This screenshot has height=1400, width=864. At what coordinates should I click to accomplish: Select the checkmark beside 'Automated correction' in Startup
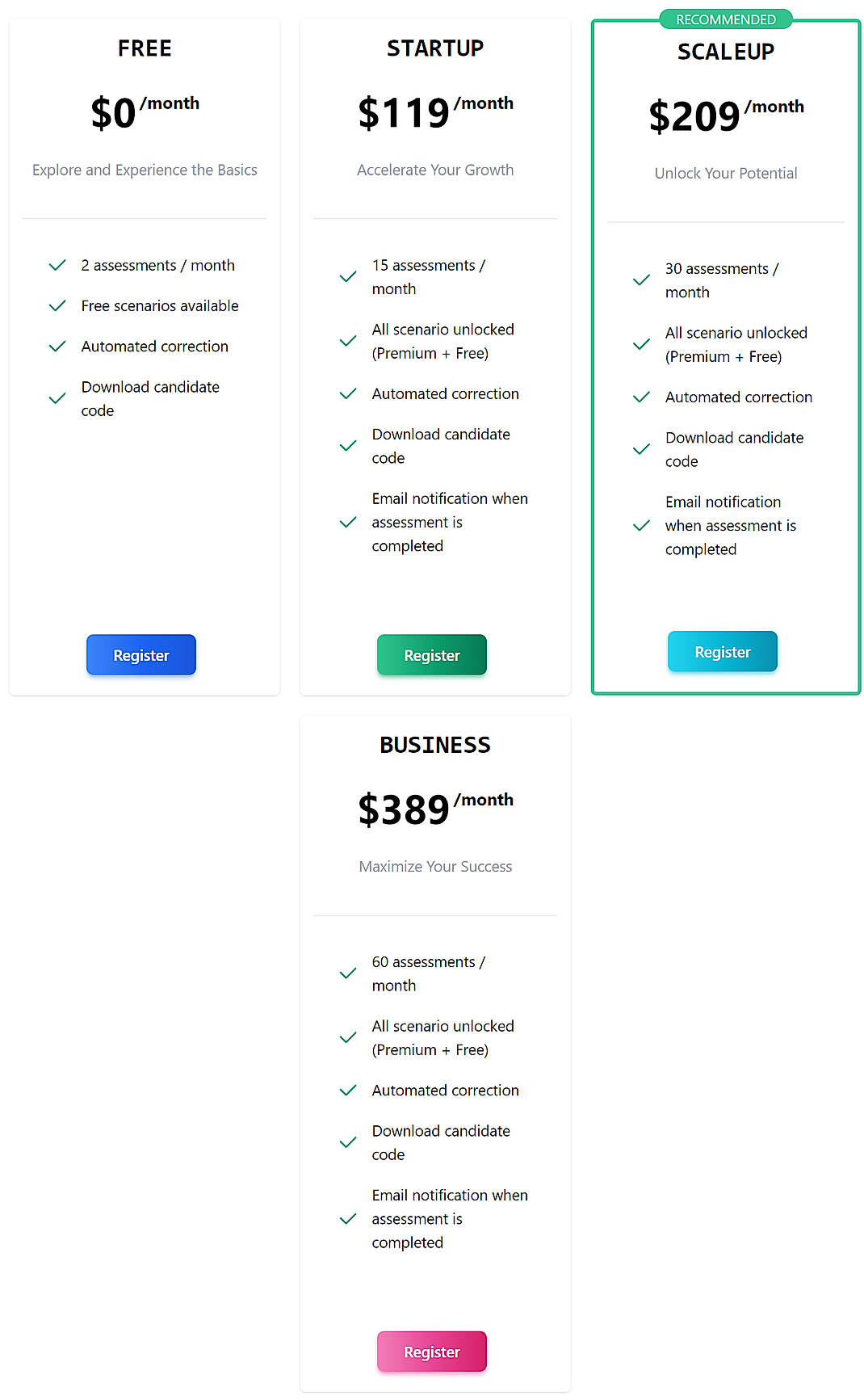point(347,393)
